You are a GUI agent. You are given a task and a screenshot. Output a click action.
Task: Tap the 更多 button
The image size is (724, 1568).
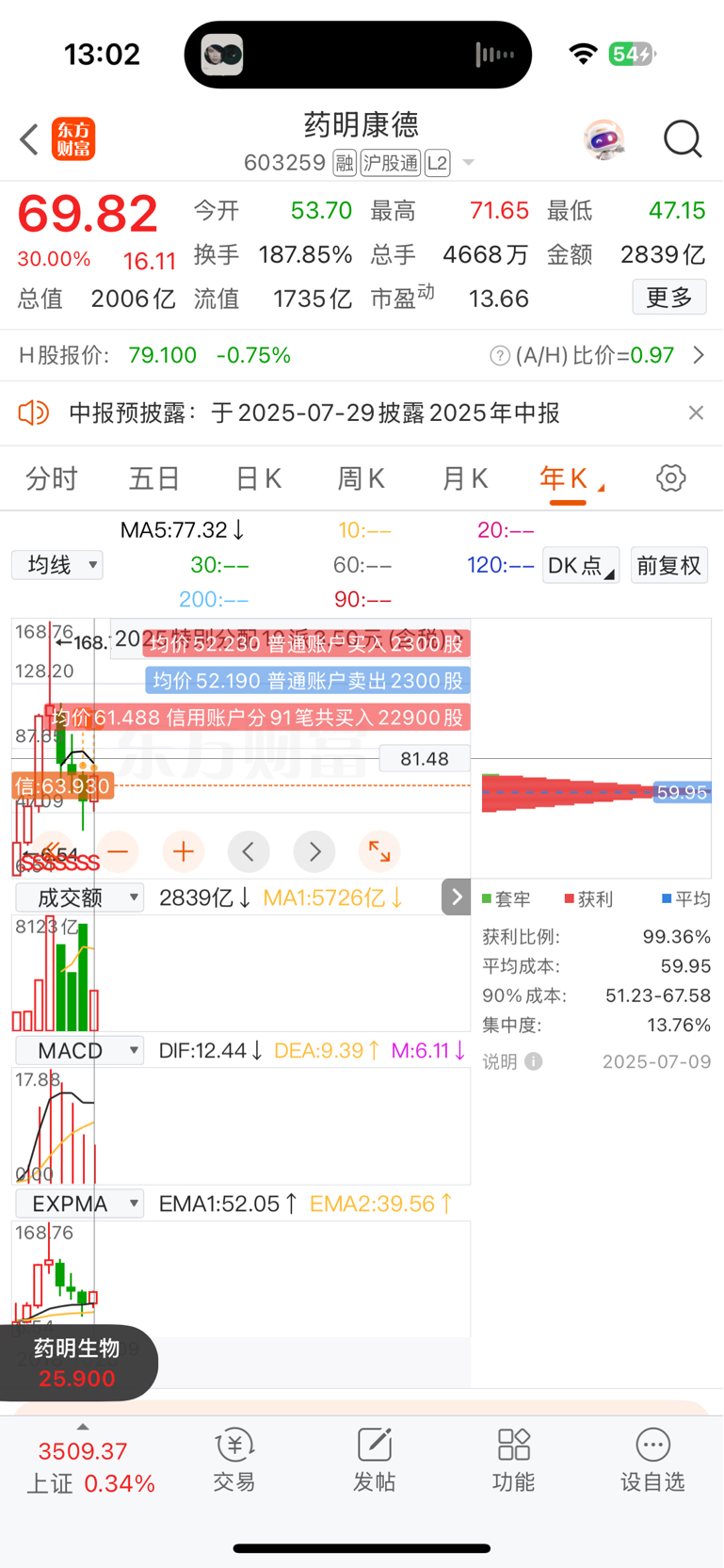[x=669, y=298]
